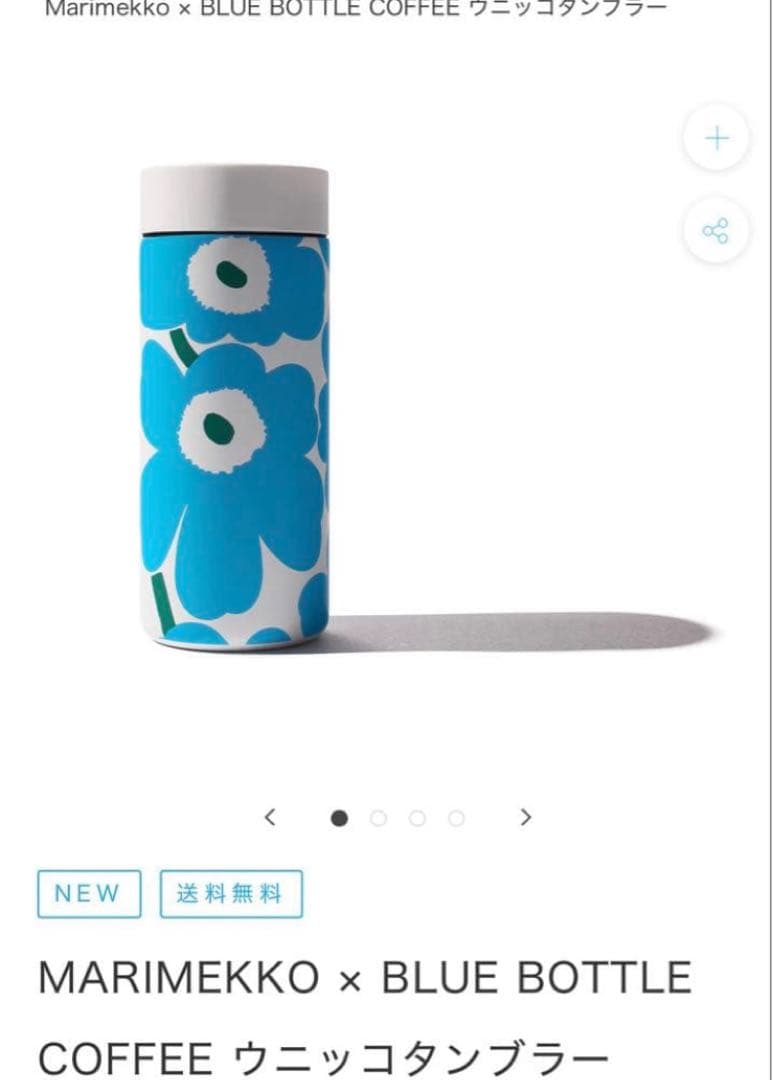
Task: Select the fourth carousel dot
Action: (456, 818)
